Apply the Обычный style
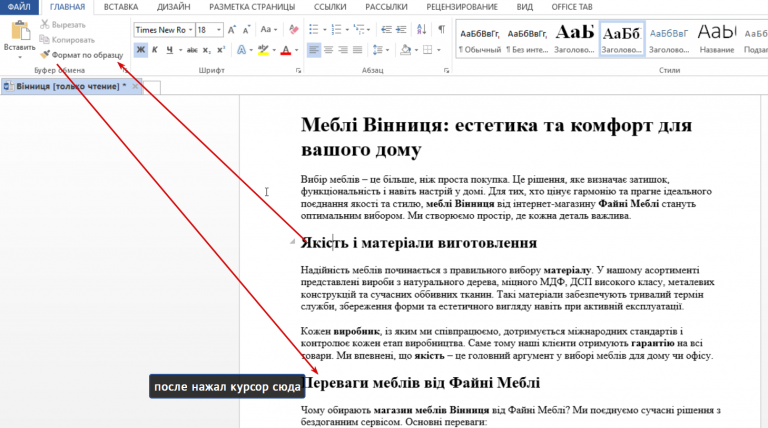The height and width of the screenshot is (428, 768). click(x=480, y=39)
